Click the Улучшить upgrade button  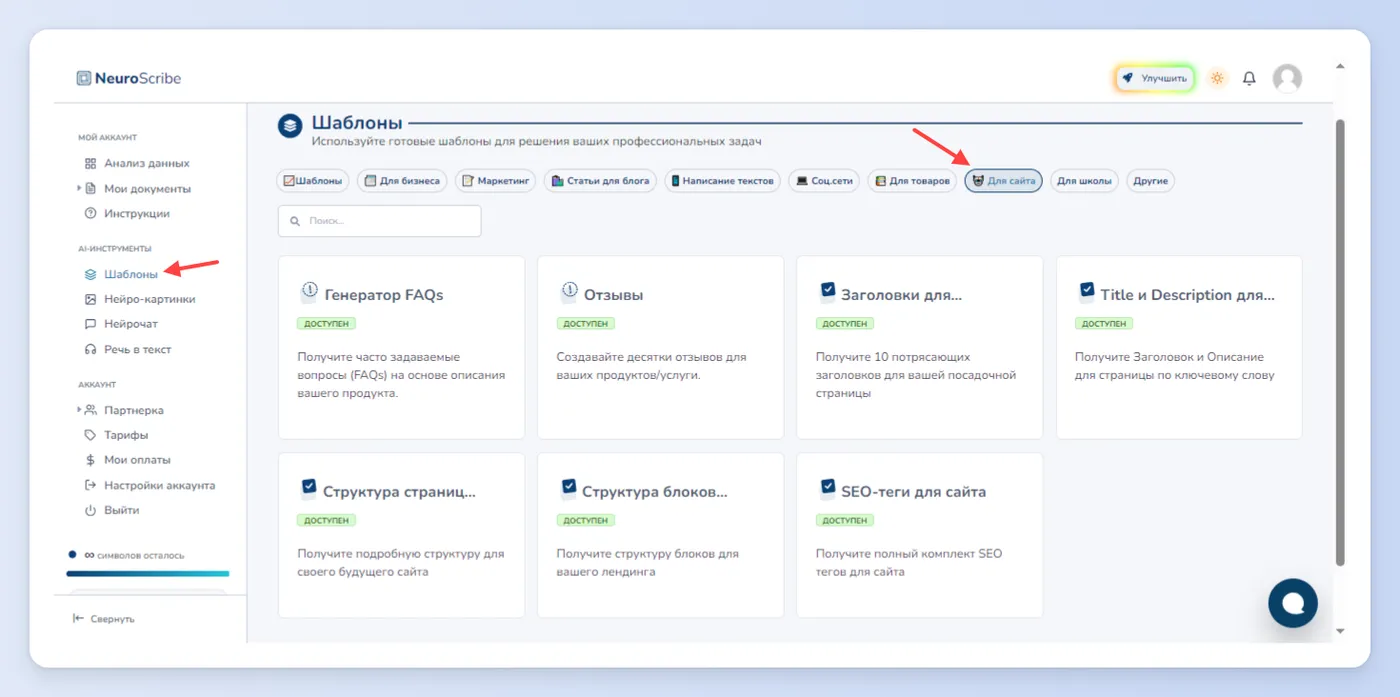(1155, 78)
